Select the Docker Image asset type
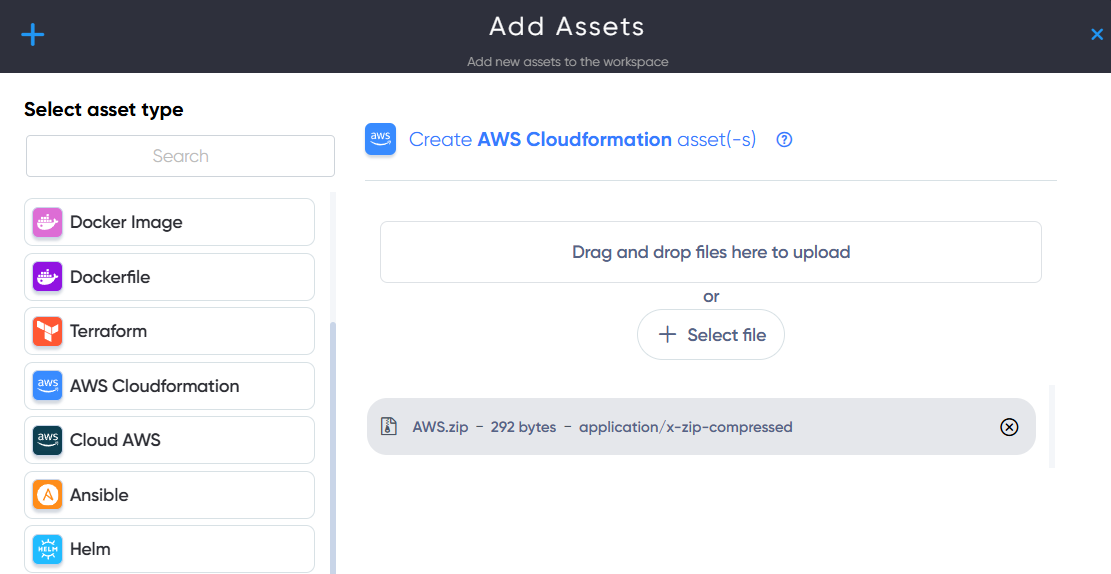Image resolution: width=1111 pixels, height=574 pixels. pos(169,222)
